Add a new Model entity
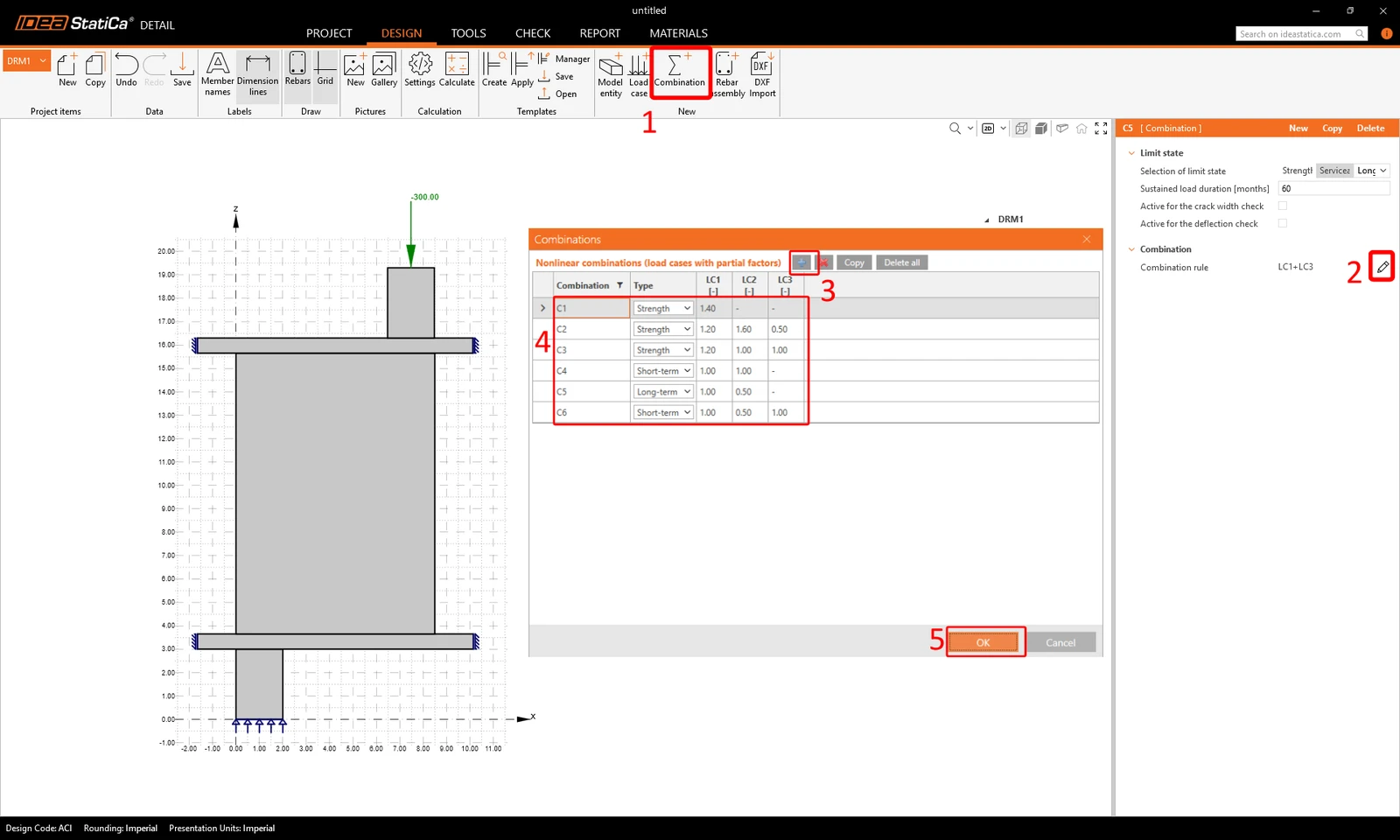1400x840 pixels. [611, 74]
